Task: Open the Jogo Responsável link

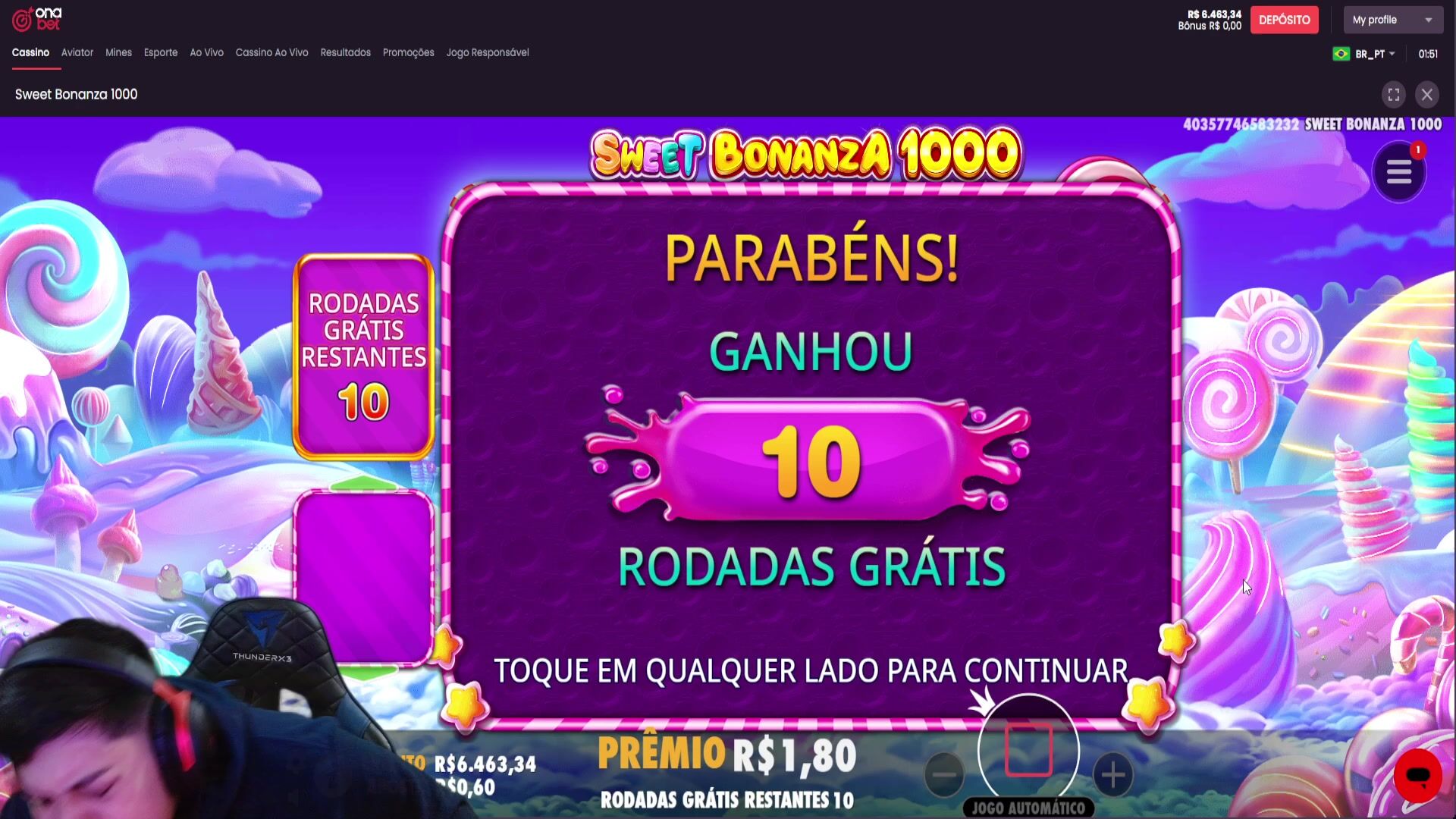Action: [x=488, y=52]
